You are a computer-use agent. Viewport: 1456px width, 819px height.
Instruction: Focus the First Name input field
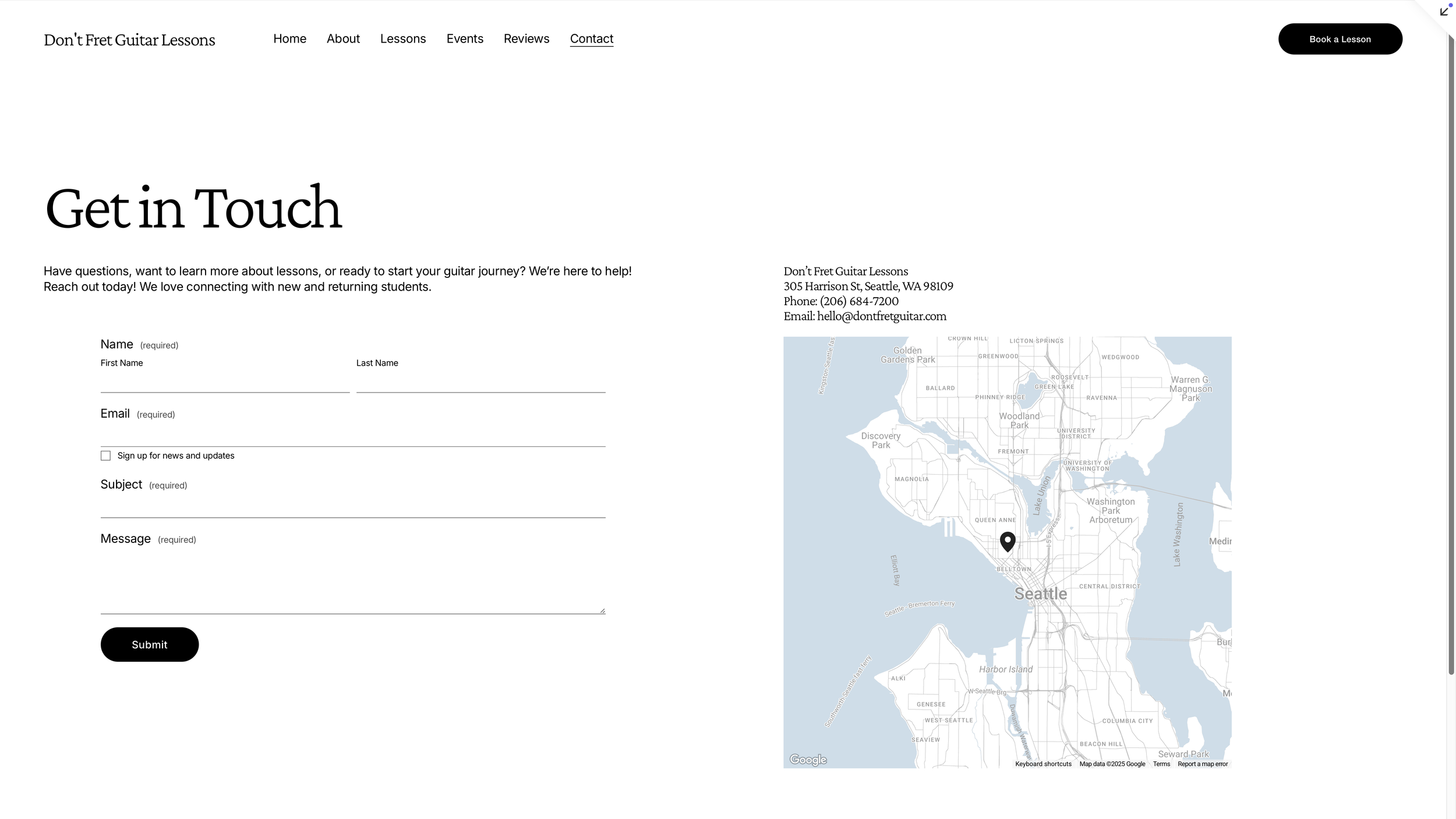225,382
